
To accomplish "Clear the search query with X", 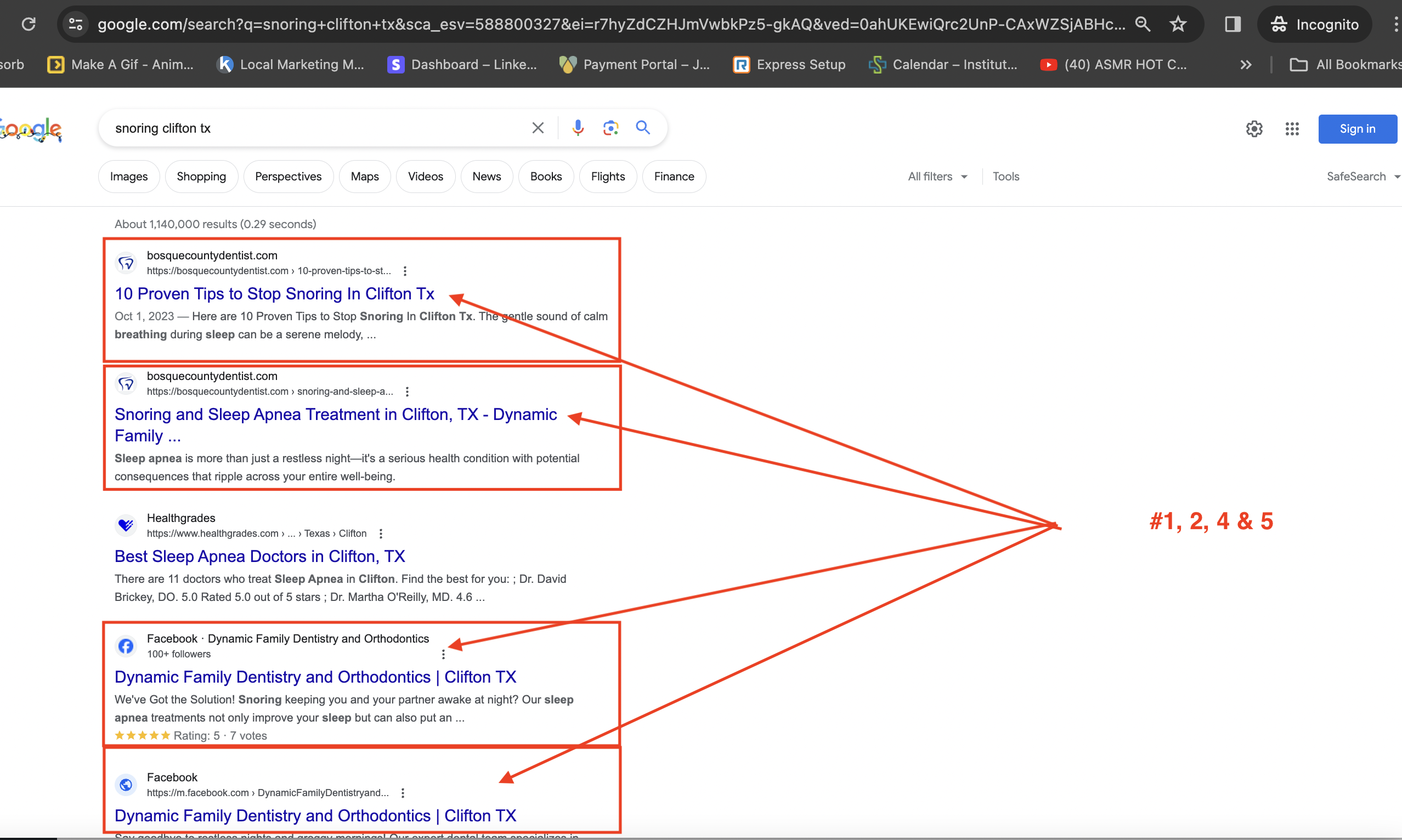I will coord(538,128).
